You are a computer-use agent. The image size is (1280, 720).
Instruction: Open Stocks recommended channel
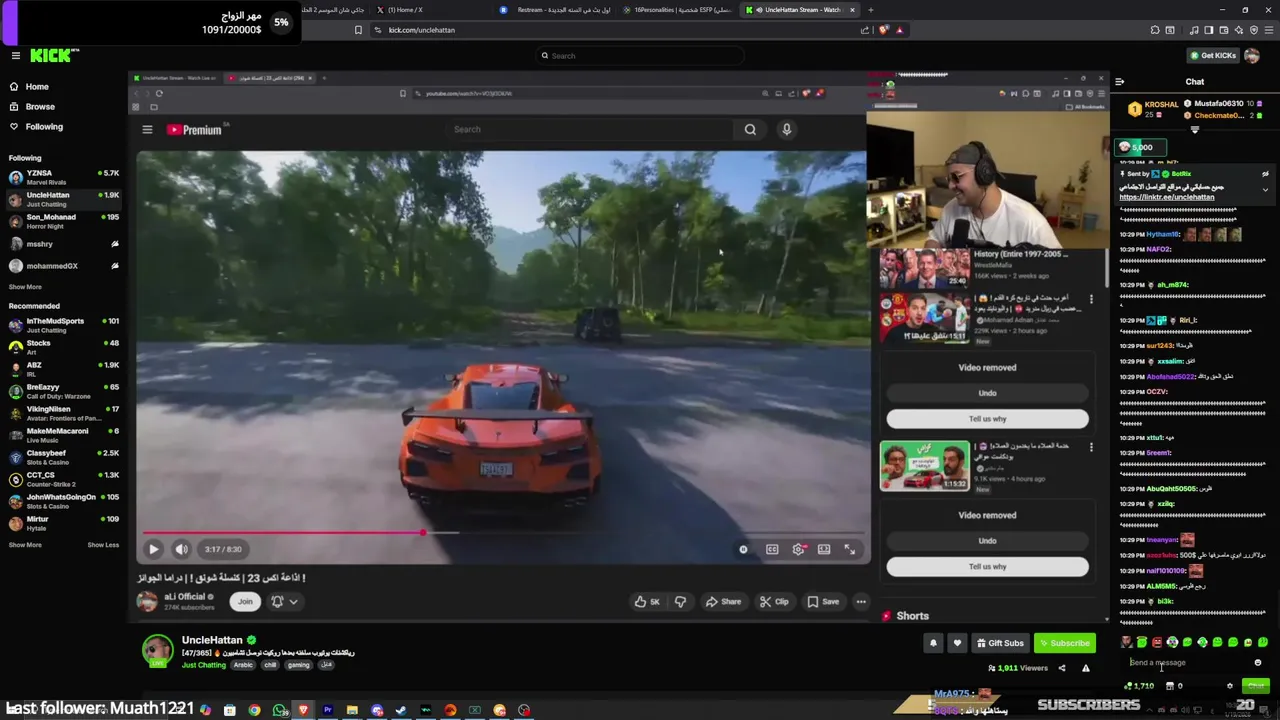click(x=62, y=347)
